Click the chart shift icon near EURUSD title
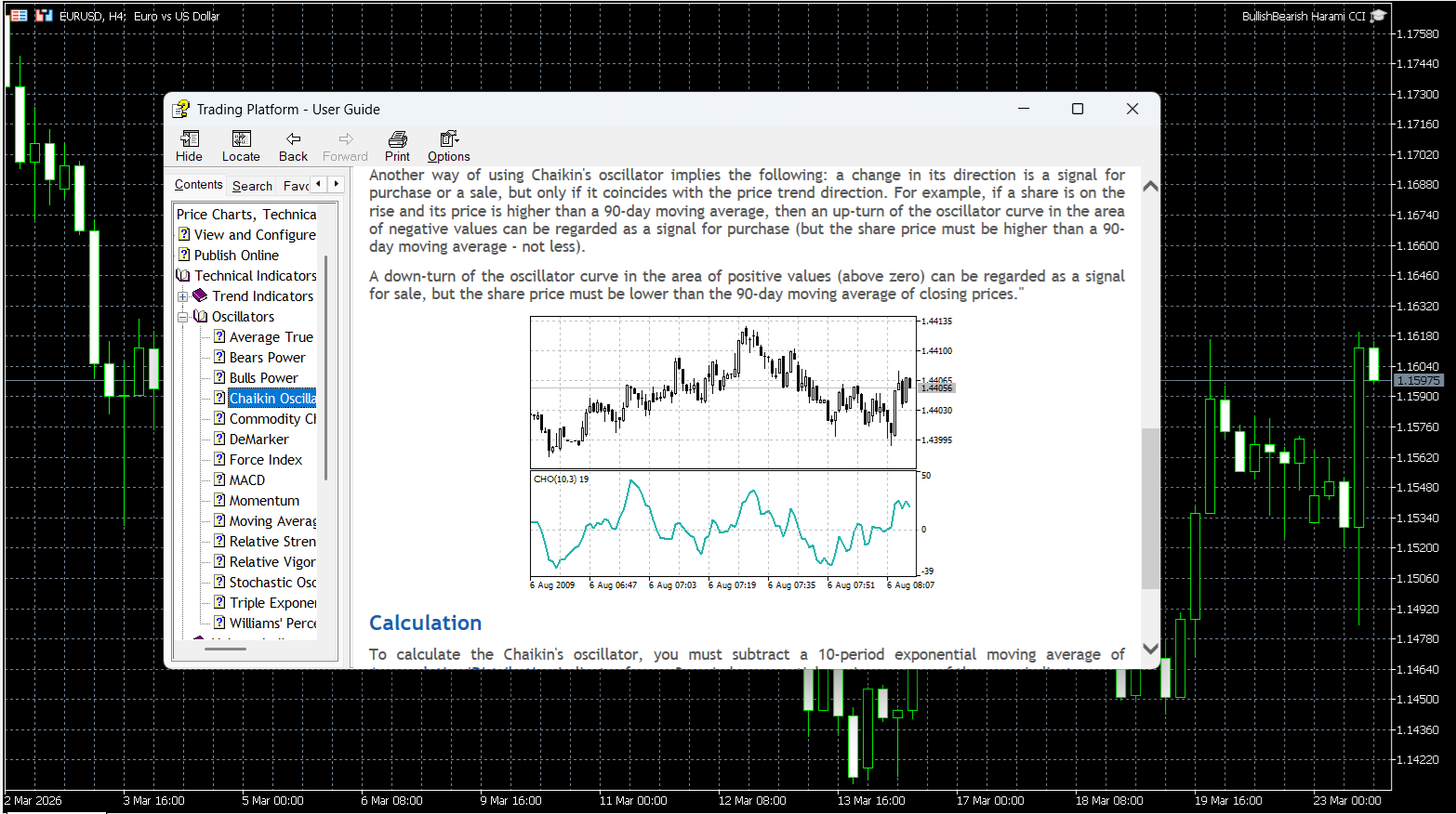Image resolution: width=1456 pixels, height=814 pixels. click(44, 16)
